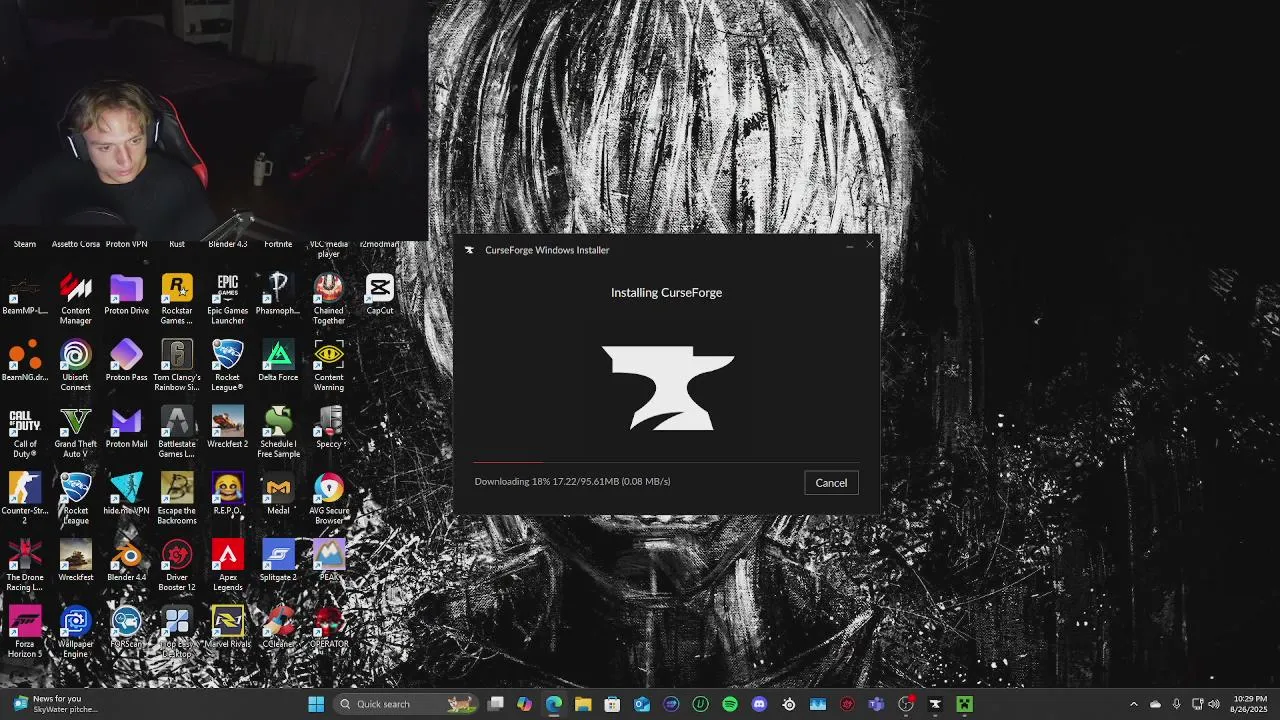The width and height of the screenshot is (1280, 720).
Task: Open Microsoft Teams from taskbar
Action: click(x=876, y=704)
